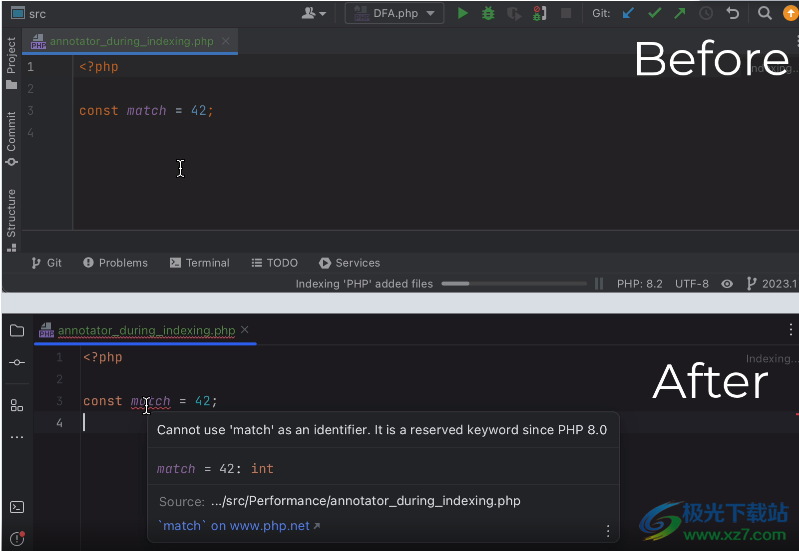This screenshot has width=799, height=551.
Task: Show more tool windows ellipsis in After sidebar
Action: [x=17, y=437]
